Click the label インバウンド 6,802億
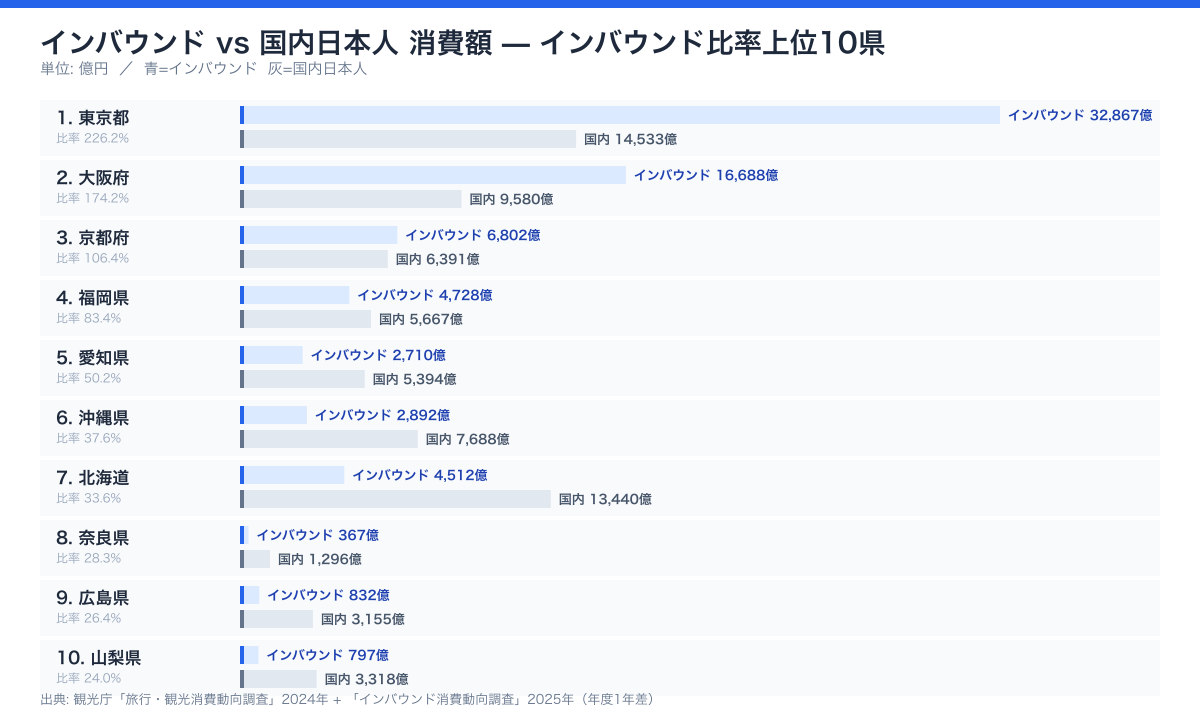The height and width of the screenshot is (720, 1200). [473, 235]
